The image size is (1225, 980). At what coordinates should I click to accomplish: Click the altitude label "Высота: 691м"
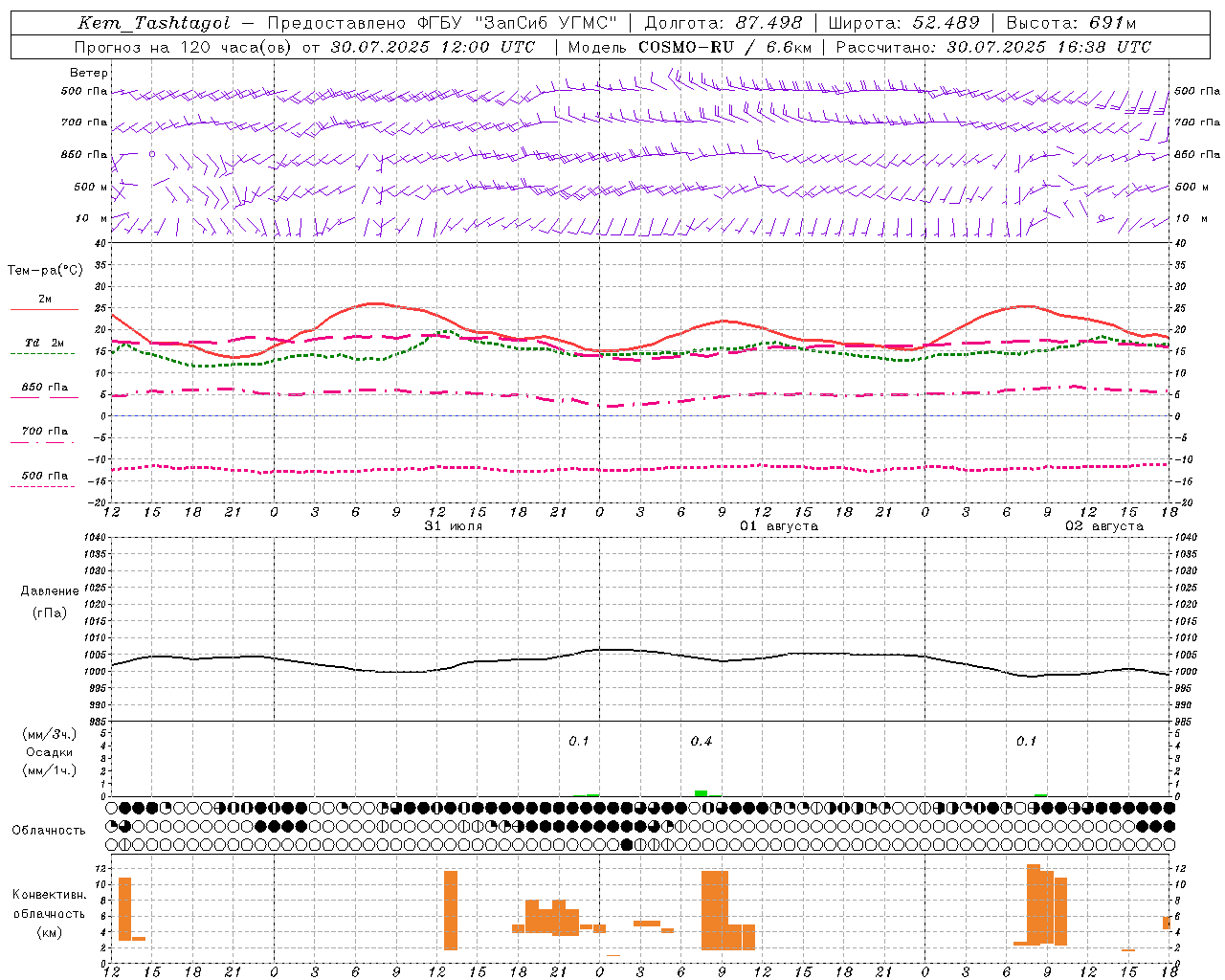(x=1071, y=23)
